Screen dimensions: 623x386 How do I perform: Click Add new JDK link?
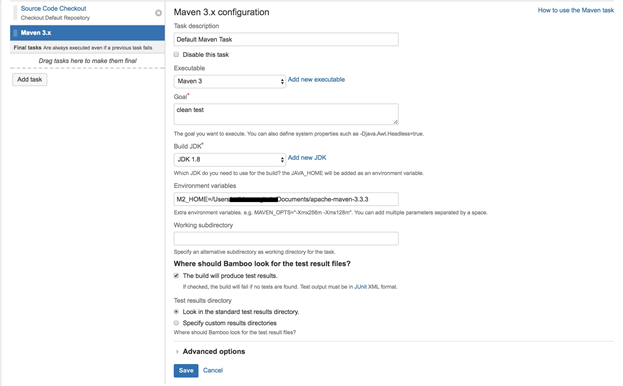click(307, 158)
